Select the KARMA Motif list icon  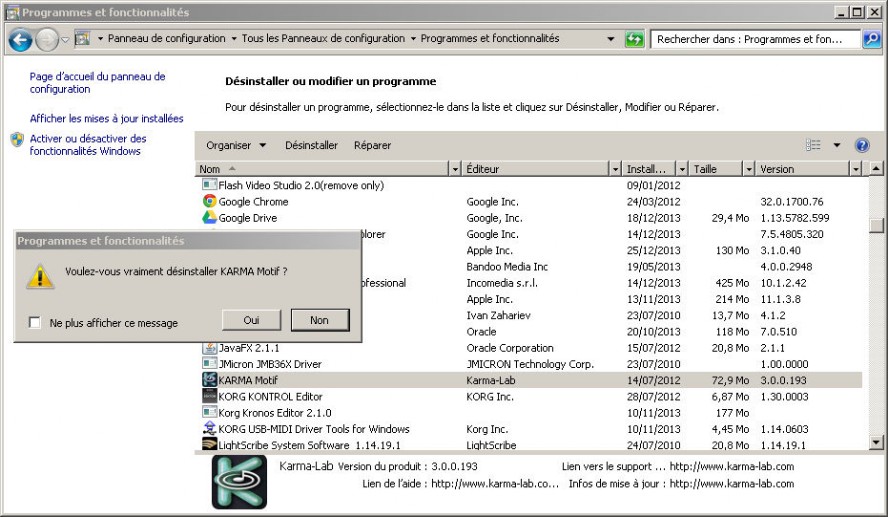point(210,380)
